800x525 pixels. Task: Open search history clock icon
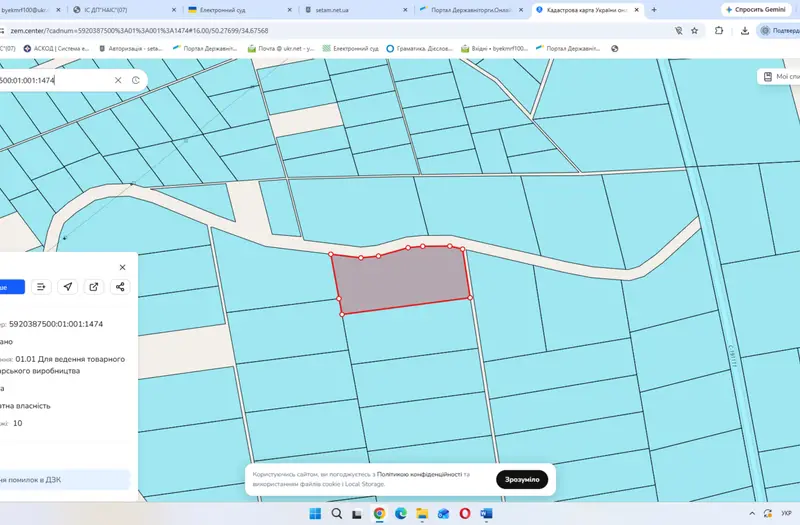[x=136, y=80]
